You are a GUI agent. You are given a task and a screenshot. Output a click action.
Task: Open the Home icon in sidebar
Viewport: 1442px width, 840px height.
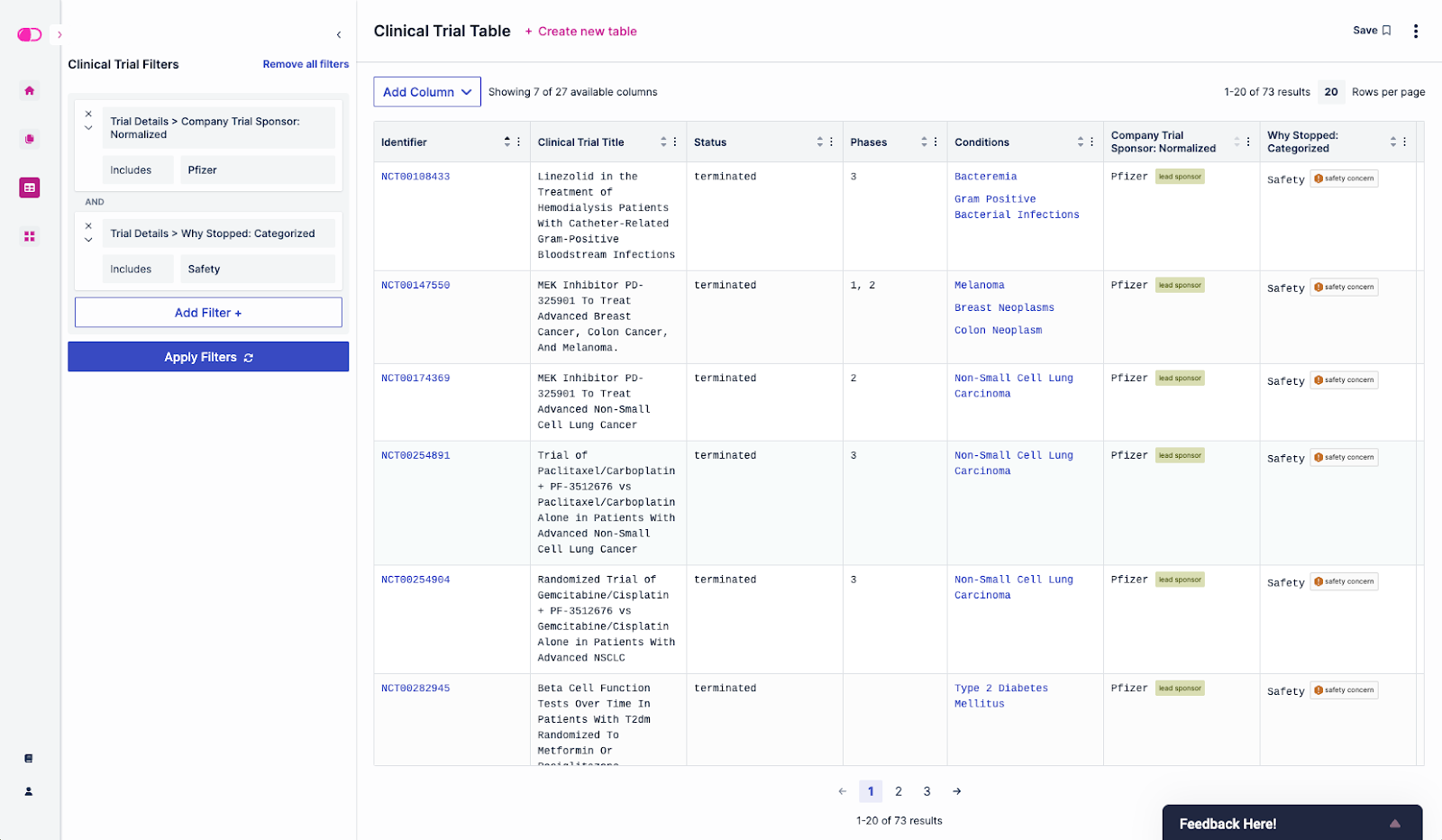coord(30,90)
